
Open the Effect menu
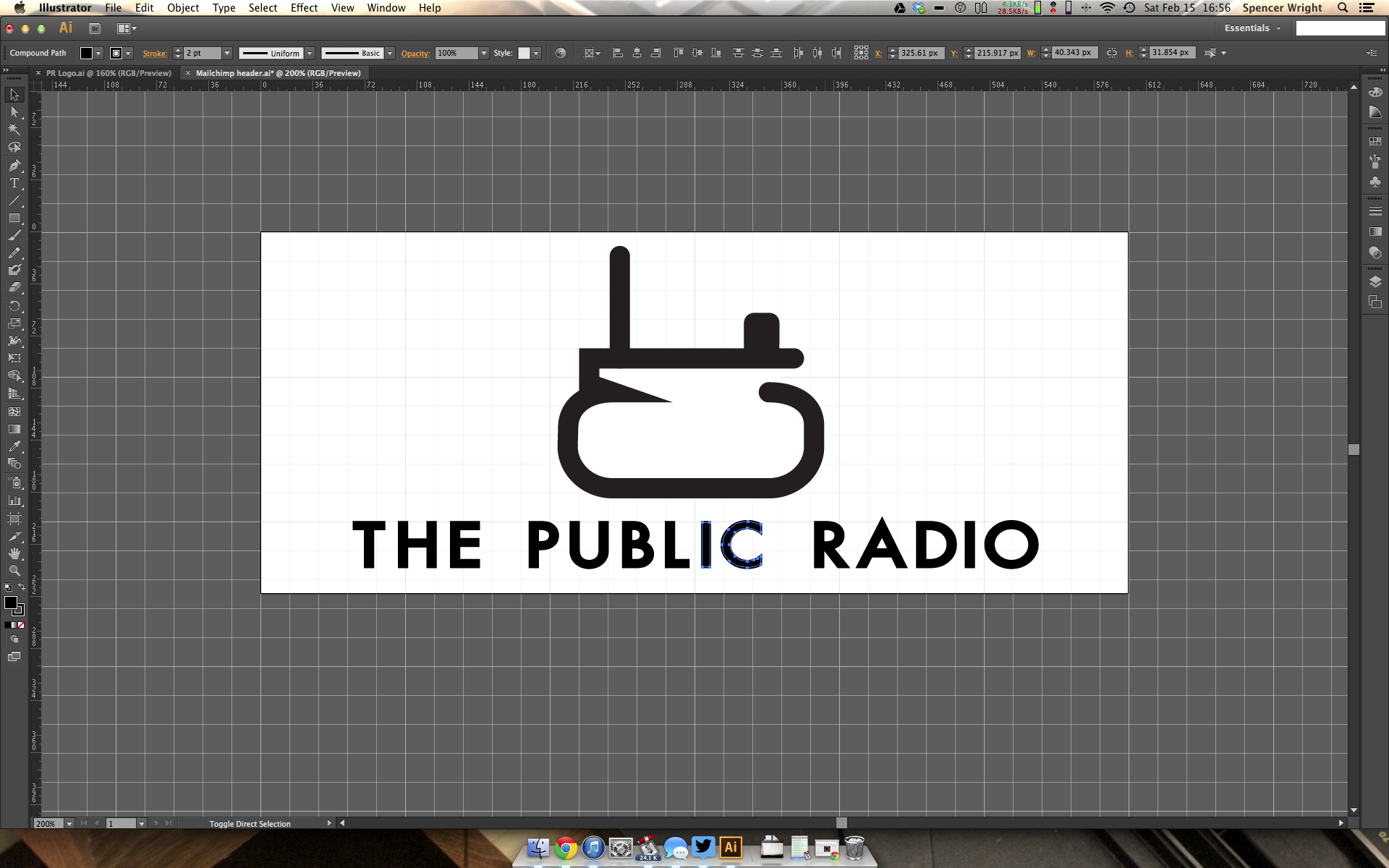click(304, 8)
